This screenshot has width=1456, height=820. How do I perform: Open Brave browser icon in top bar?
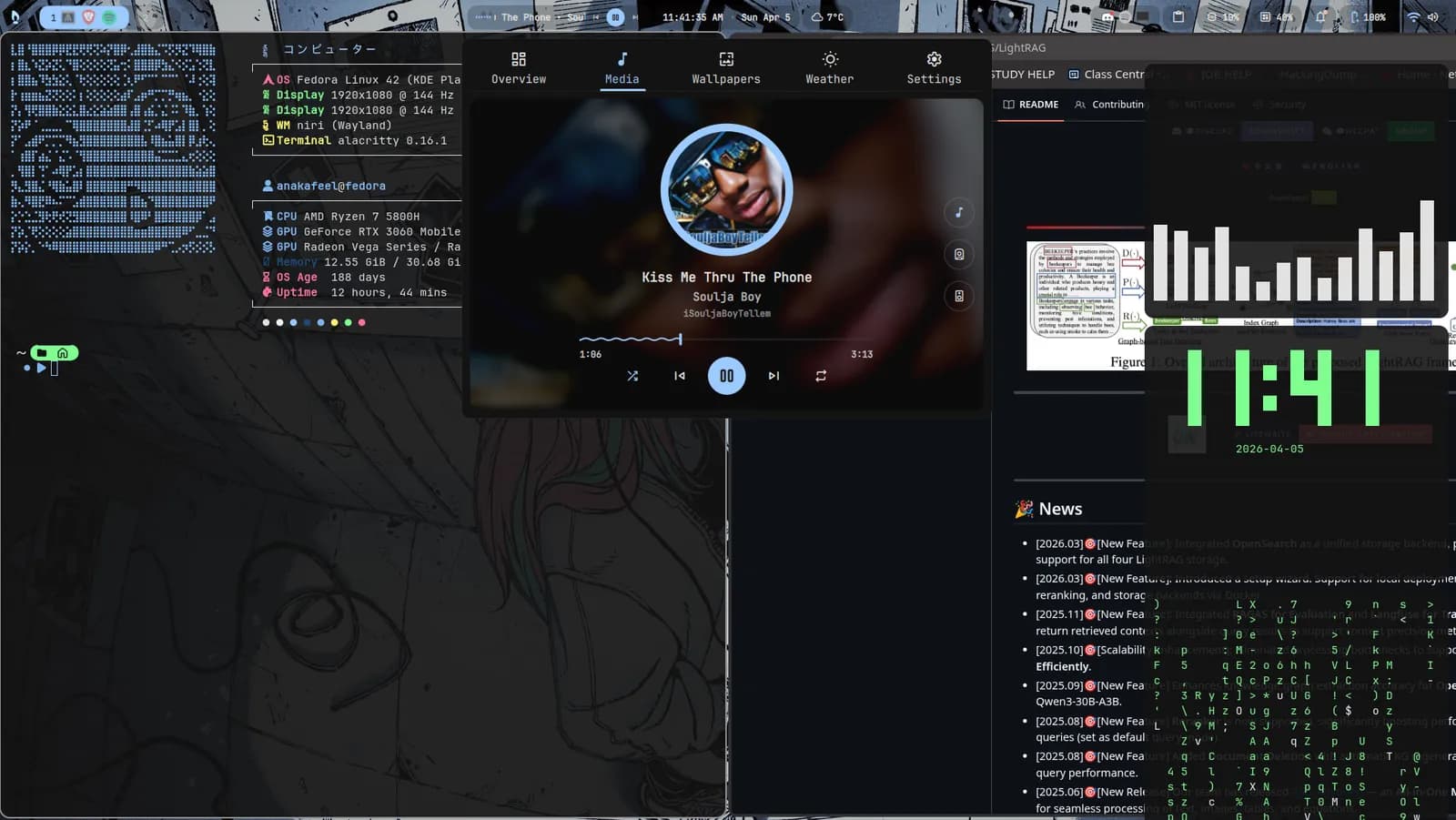(x=89, y=17)
